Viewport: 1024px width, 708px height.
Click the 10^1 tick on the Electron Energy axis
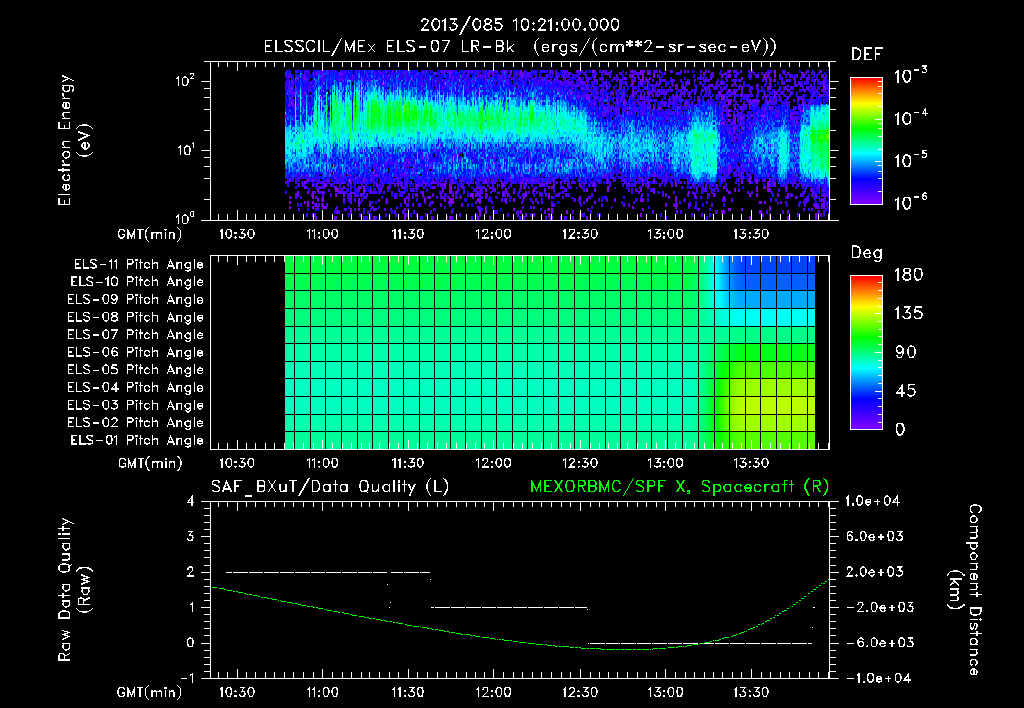[185, 150]
